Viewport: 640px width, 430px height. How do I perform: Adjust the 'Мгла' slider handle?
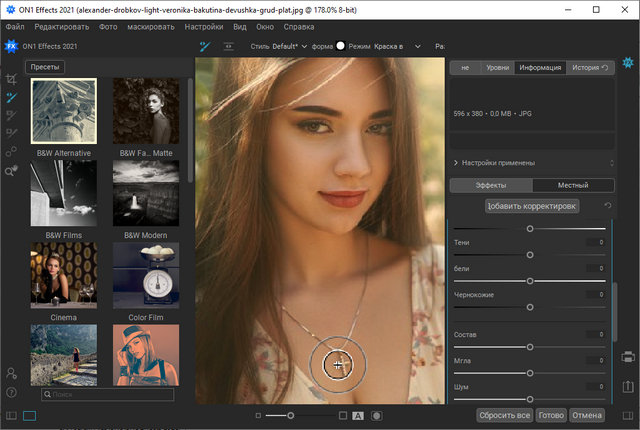click(x=529, y=373)
